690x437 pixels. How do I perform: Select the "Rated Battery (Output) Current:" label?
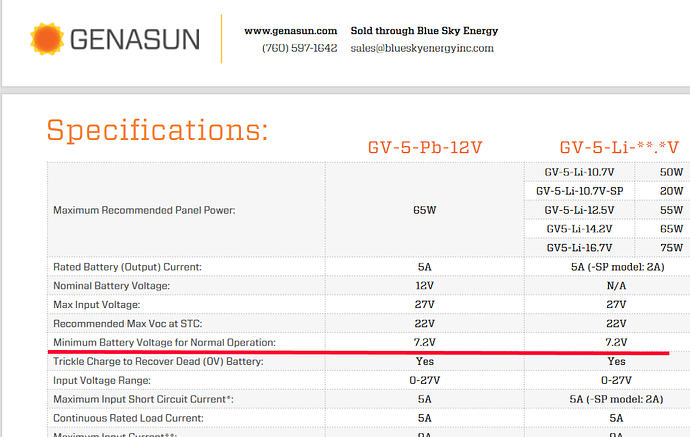click(127, 267)
